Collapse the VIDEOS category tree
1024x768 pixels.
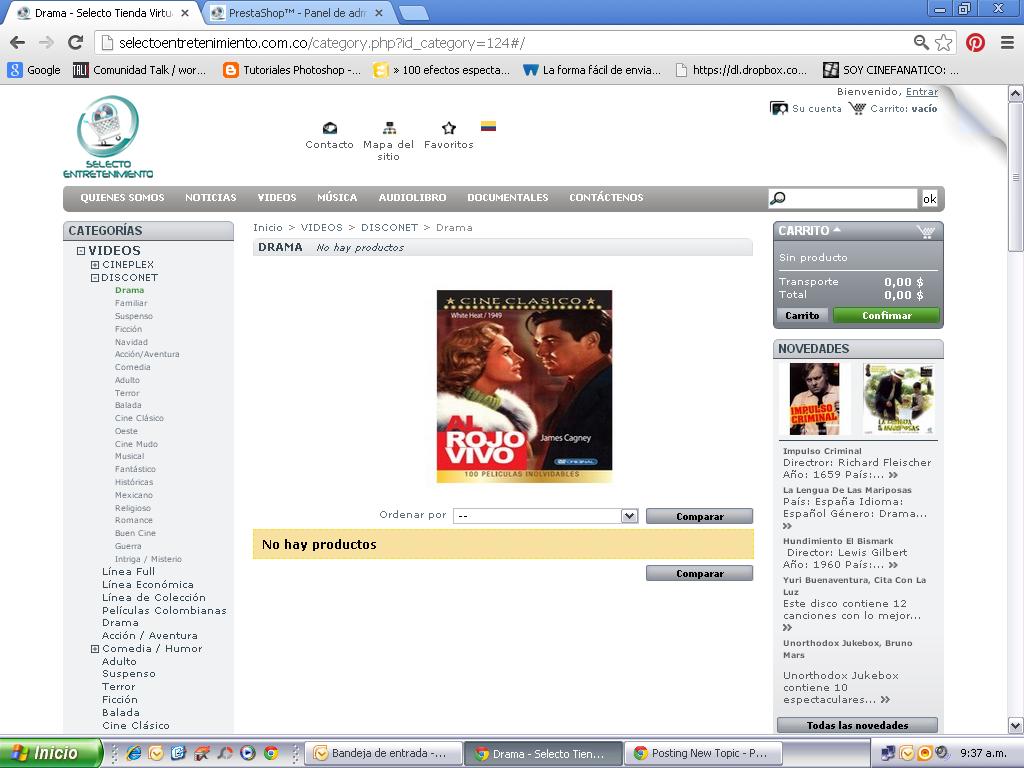click(x=81, y=251)
